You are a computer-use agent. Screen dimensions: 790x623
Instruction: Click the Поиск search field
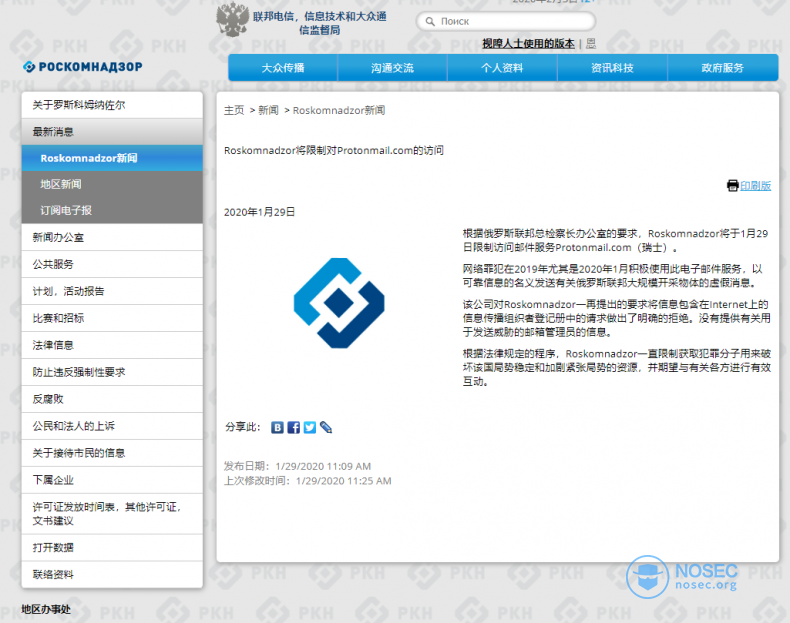pyautogui.click(x=506, y=21)
